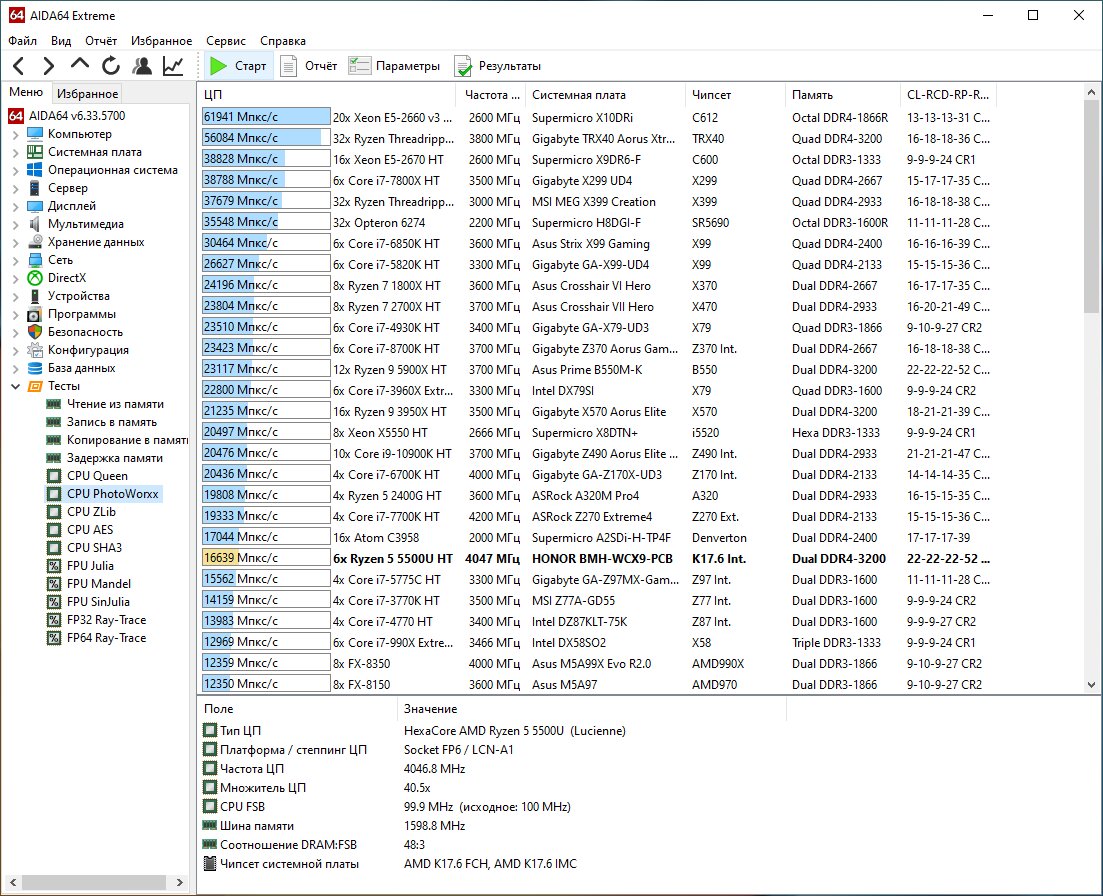The width and height of the screenshot is (1103, 896).
Task: Expand the Компьютер tree node
Action: [x=15, y=134]
